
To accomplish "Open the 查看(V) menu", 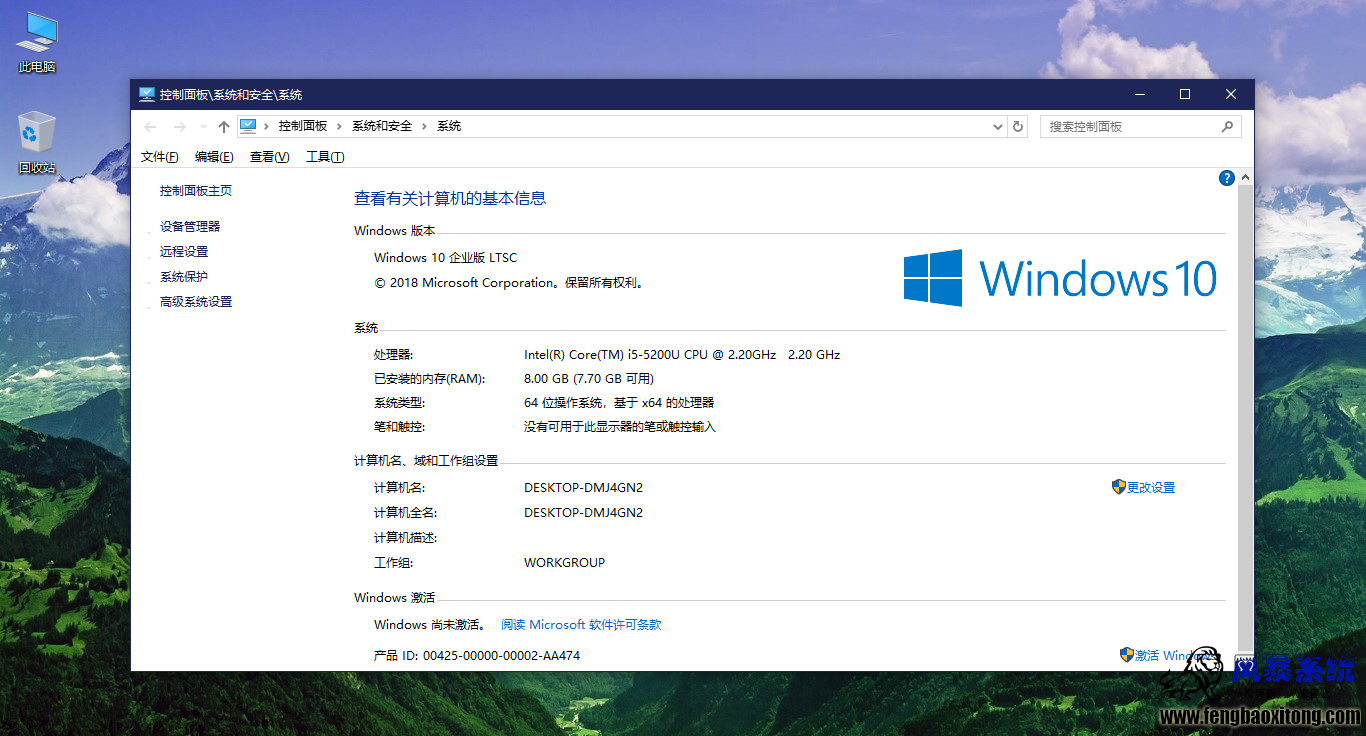I will 269,157.
